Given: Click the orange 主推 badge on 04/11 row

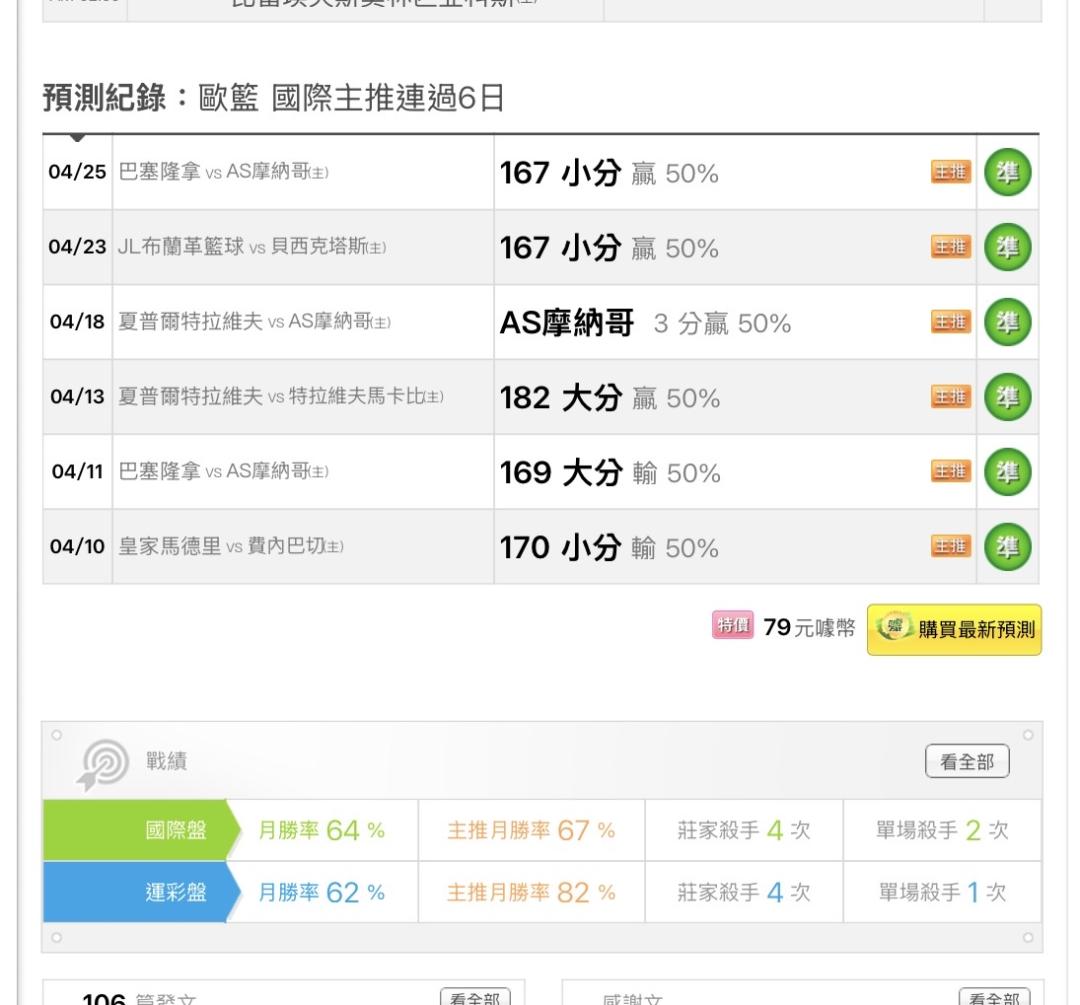Looking at the screenshot, I should 950,472.
